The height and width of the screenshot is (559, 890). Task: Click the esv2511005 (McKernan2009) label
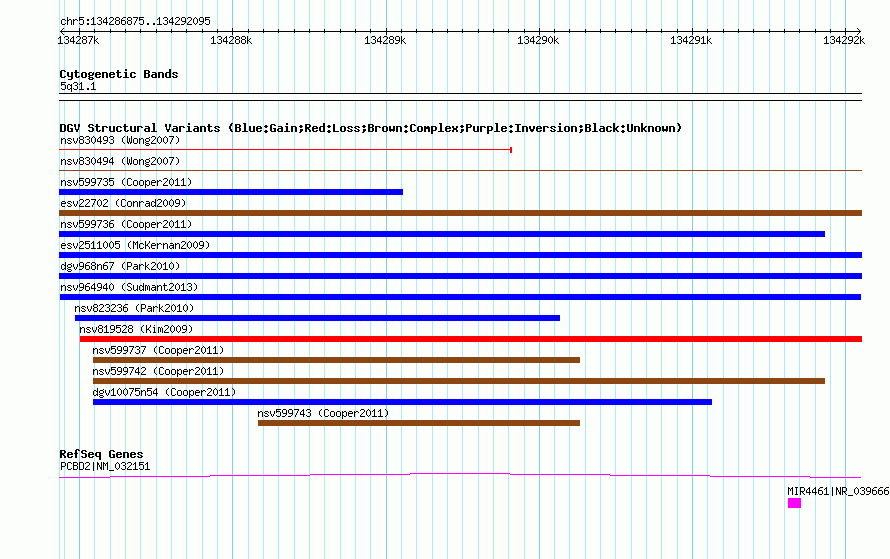click(x=135, y=245)
